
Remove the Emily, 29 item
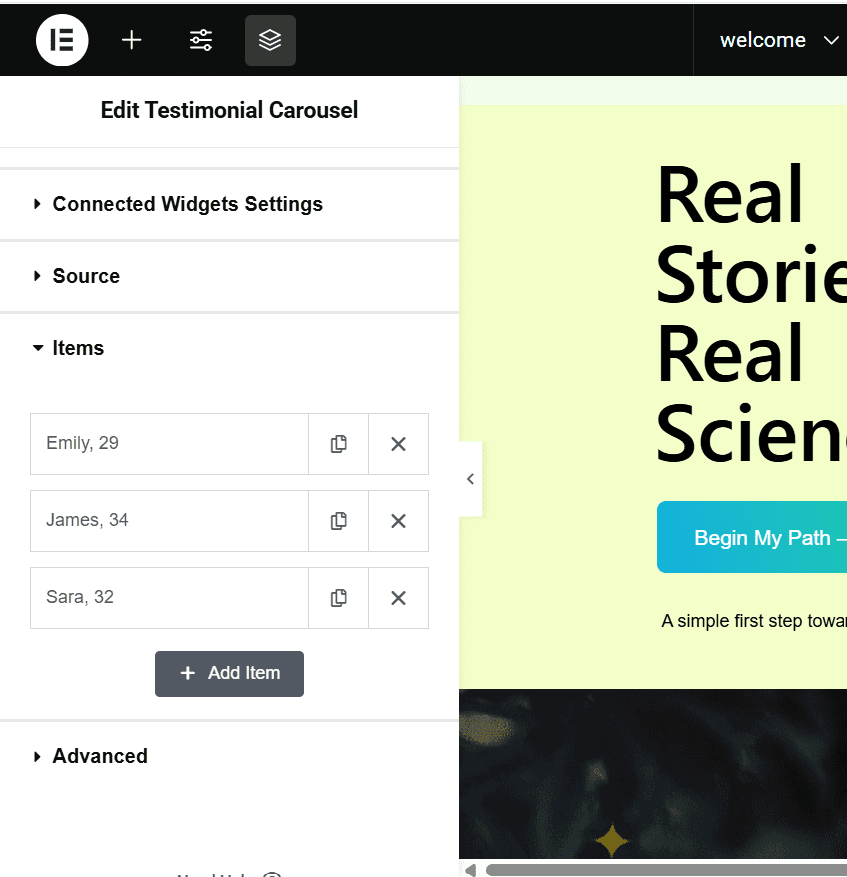[x=398, y=444]
